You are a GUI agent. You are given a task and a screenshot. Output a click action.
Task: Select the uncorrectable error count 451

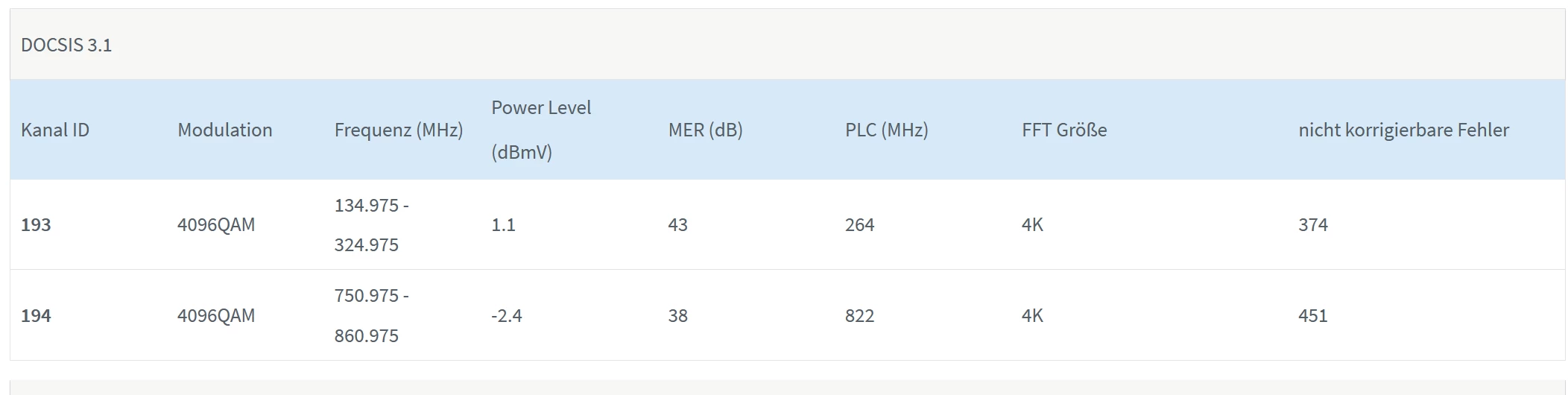pyautogui.click(x=1313, y=315)
